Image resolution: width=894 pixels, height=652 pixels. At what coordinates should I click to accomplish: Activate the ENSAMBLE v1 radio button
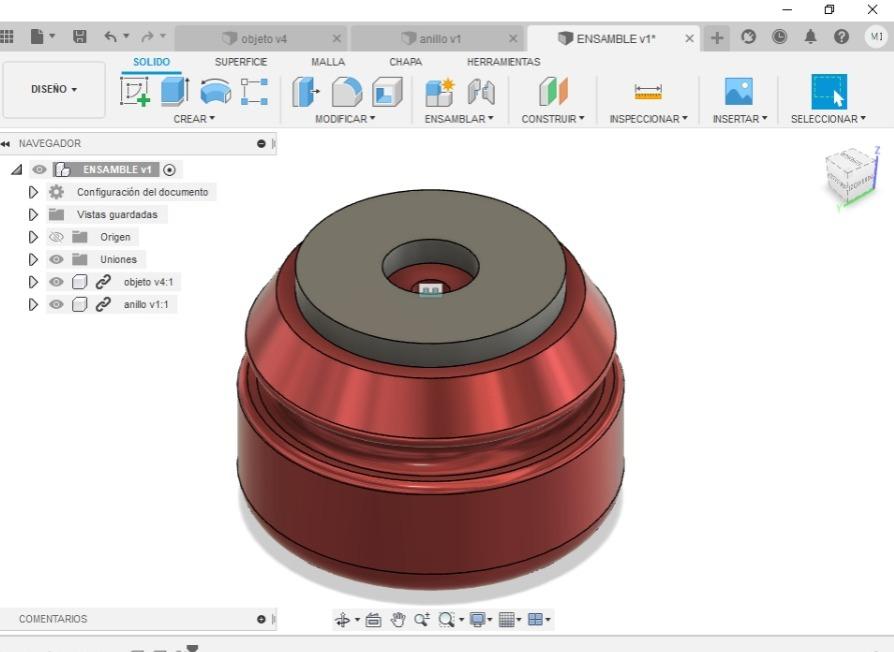pyautogui.click(x=169, y=170)
